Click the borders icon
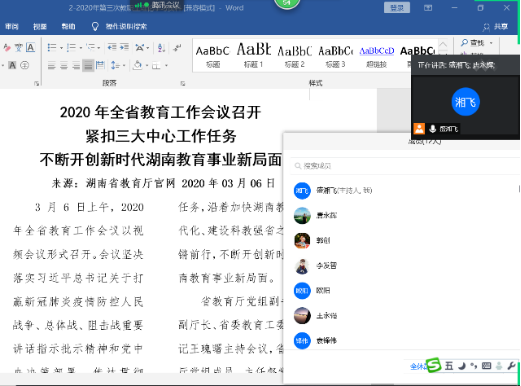The height and width of the screenshot is (386, 521). pyautogui.click(x=156, y=65)
